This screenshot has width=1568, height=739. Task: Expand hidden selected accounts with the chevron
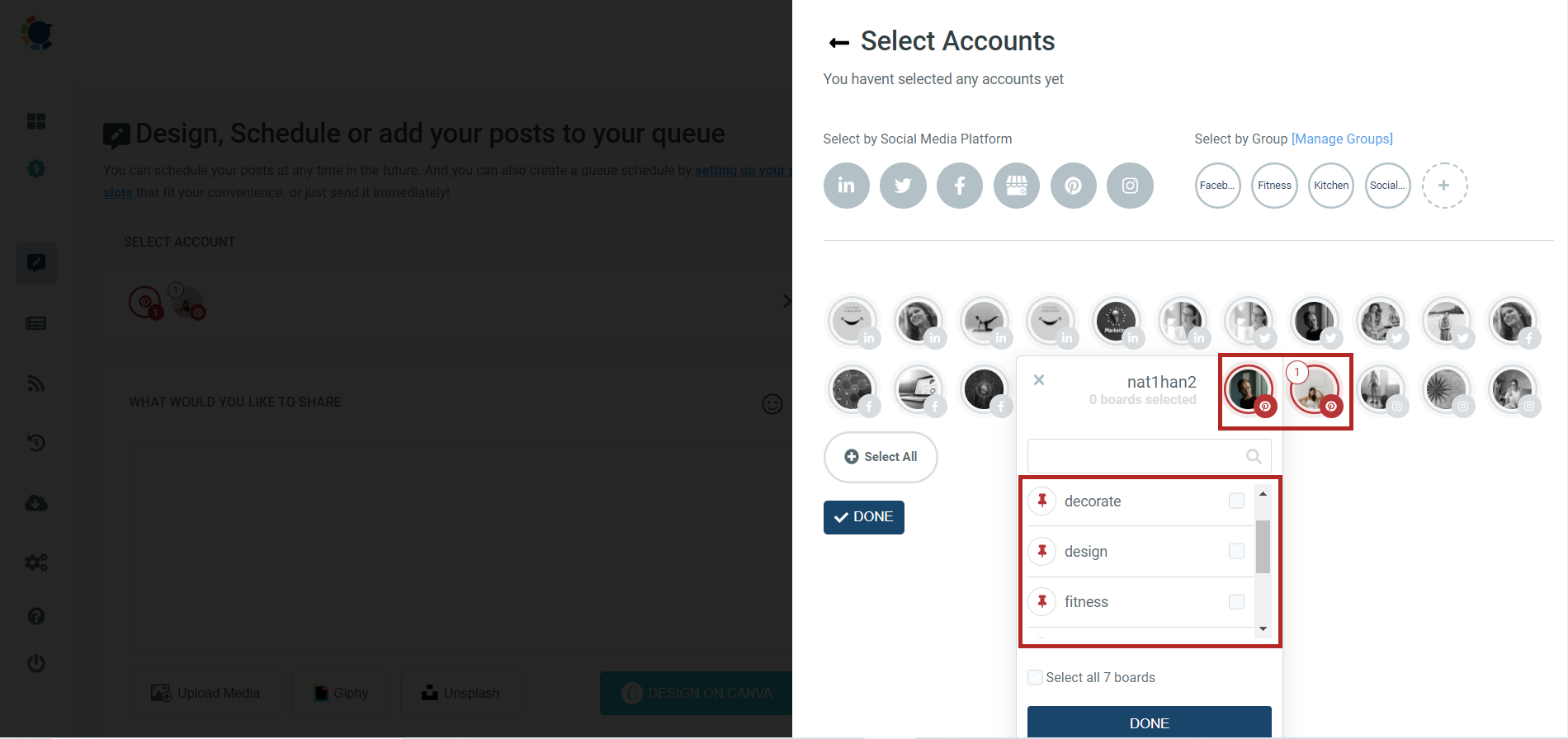point(786,301)
